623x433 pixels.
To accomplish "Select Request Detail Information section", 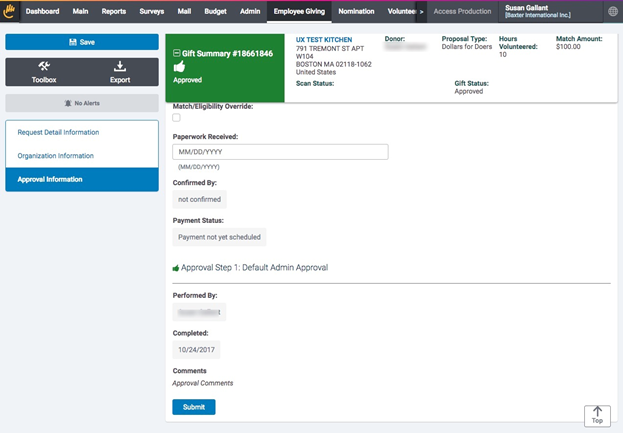I will [x=58, y=132].
